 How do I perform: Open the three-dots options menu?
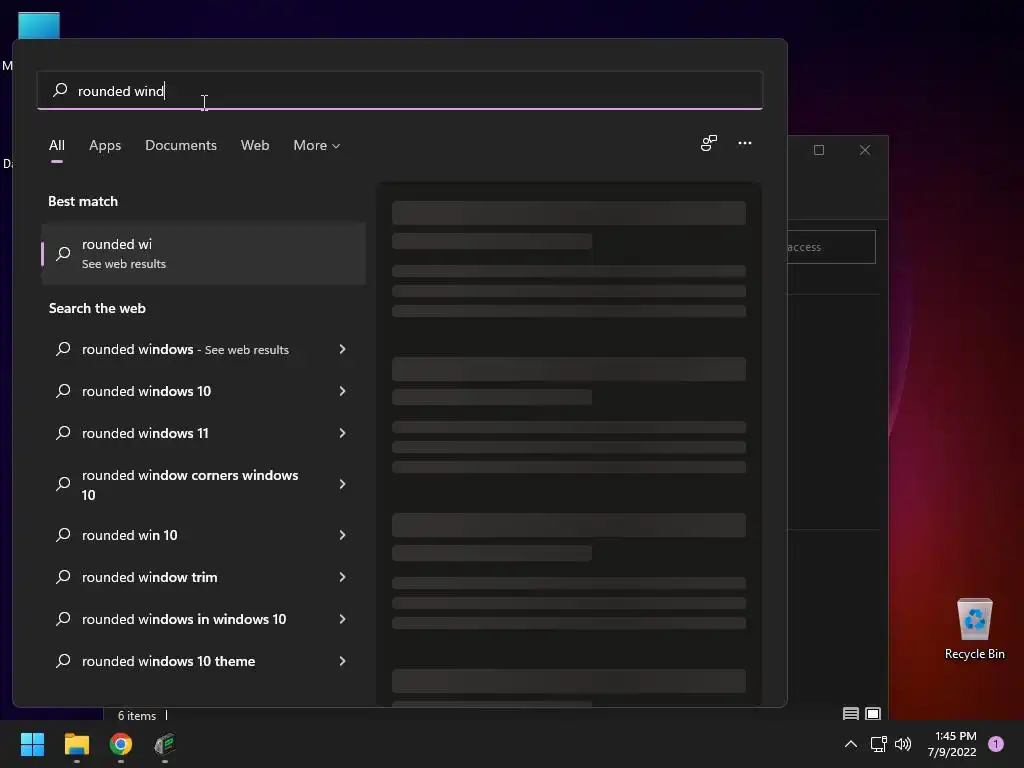tap(744, 143)
